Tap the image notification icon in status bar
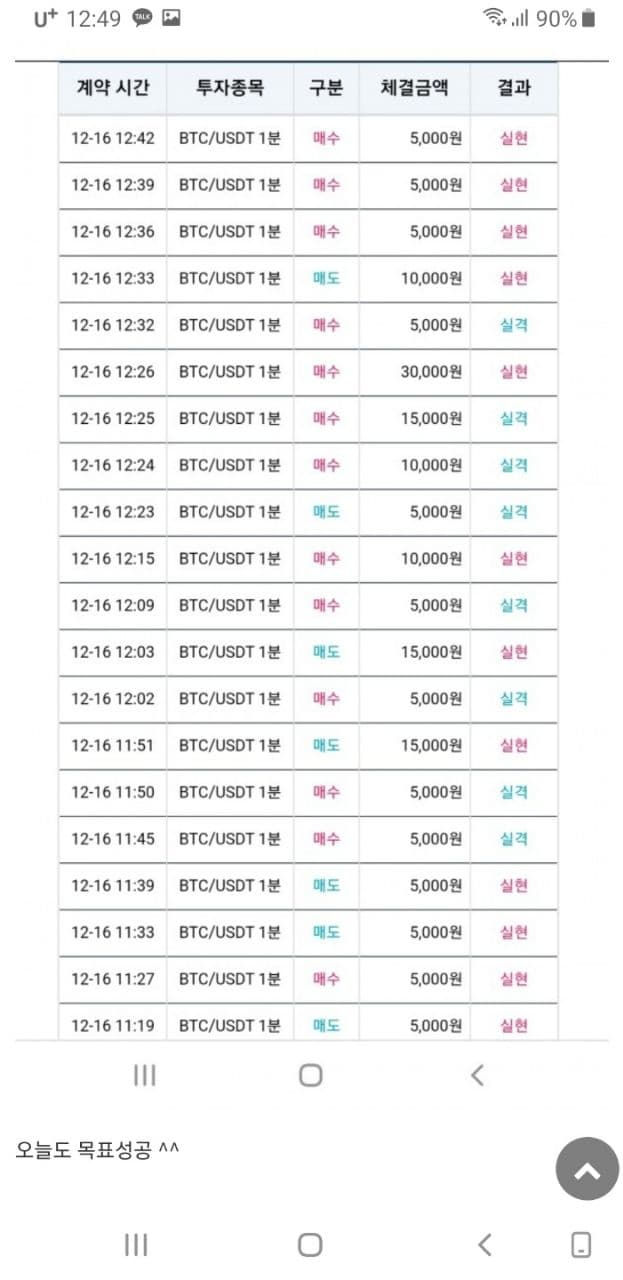This screenshot has height=1280, width=623. tap(171, 18)
